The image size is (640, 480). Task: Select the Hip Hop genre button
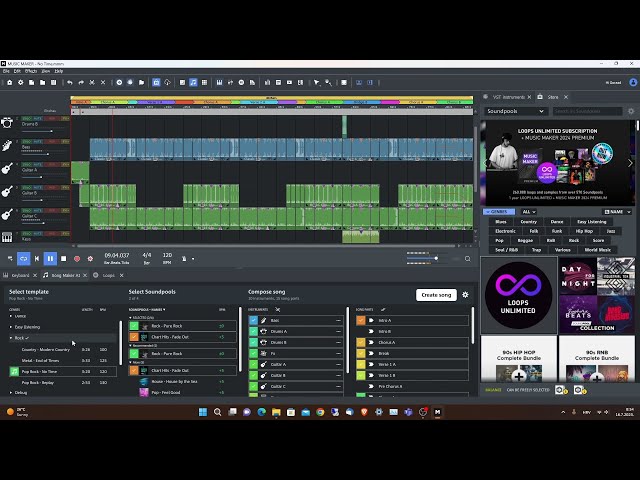[x=584, y=231]
